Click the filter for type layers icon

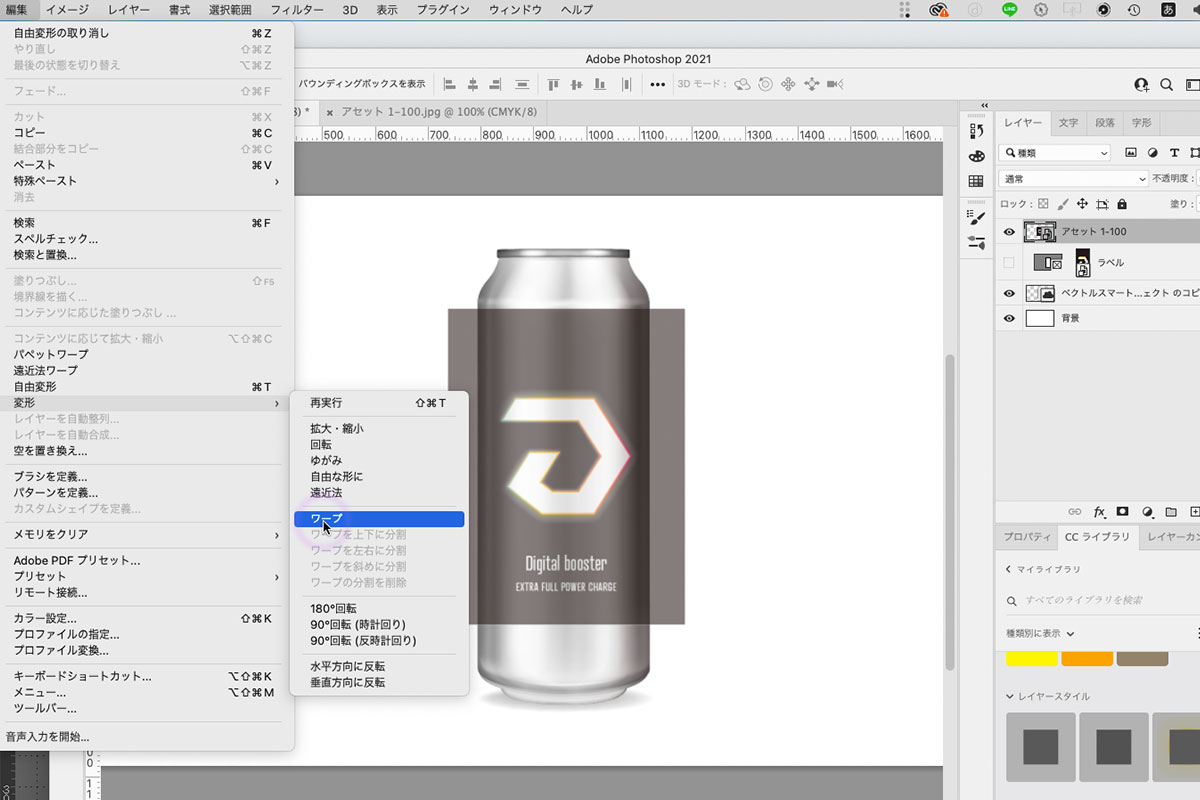coord(1174,153)
